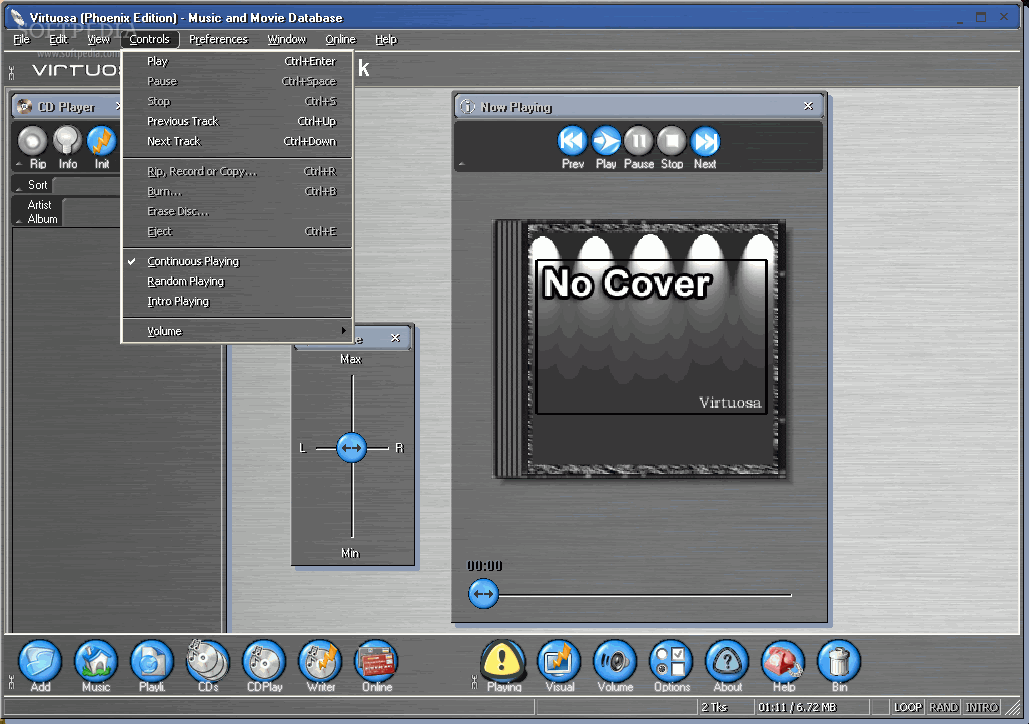
Task: Click the Rip button in CD Player
Action: coord(33,148)
